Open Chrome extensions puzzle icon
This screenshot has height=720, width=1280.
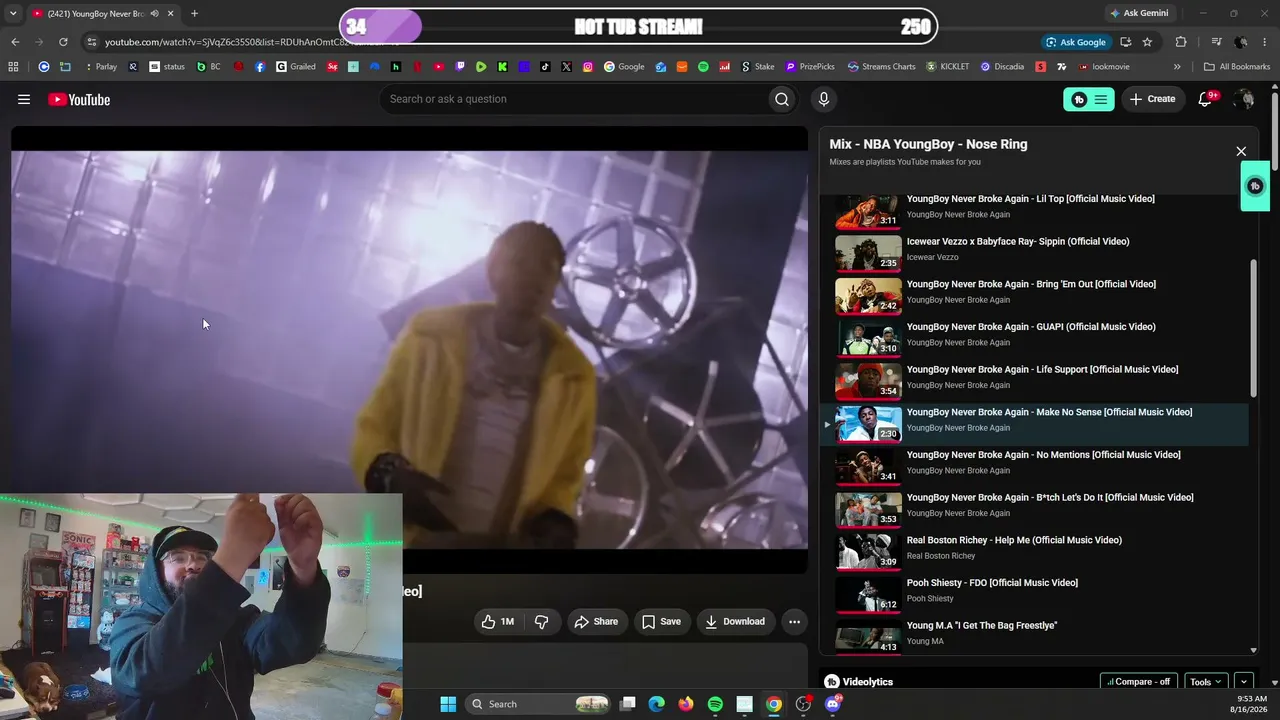(x=1181, y=42)
